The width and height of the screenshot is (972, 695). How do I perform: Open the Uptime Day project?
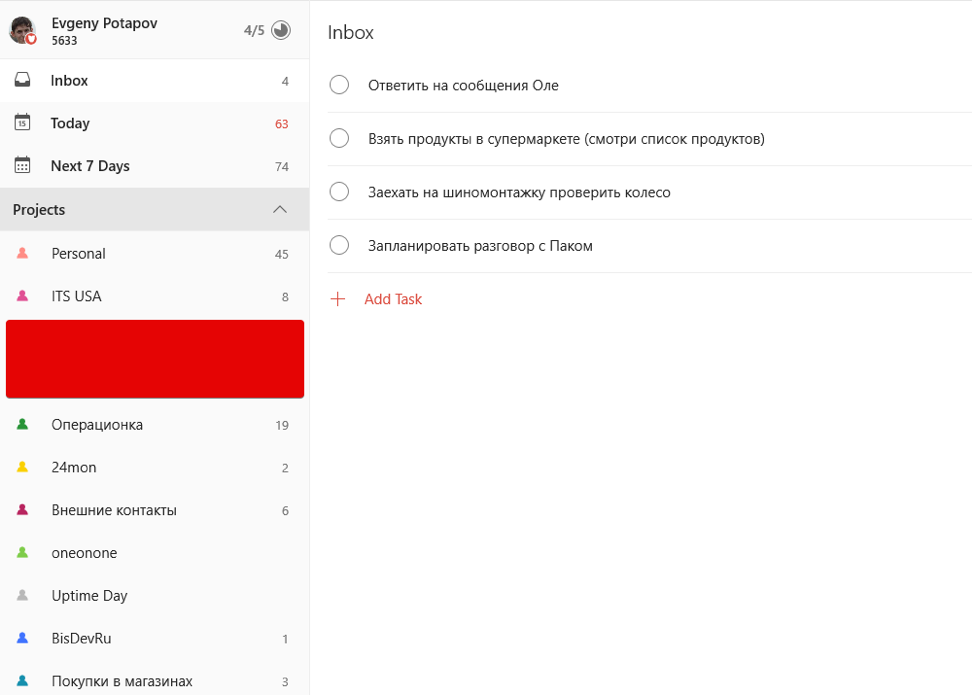point(154,596)
